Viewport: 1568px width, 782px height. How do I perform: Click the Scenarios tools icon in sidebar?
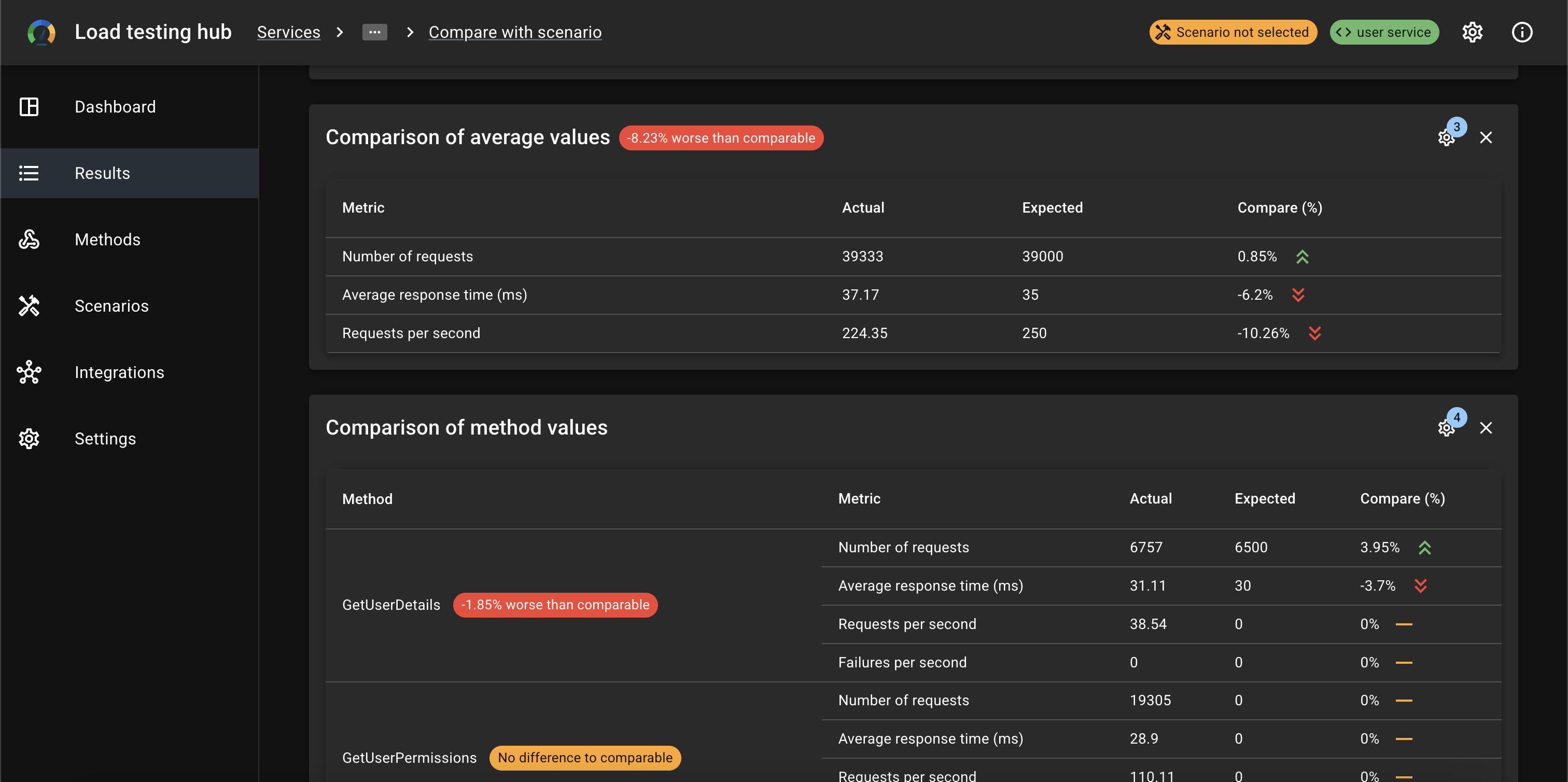pos(29,305)
